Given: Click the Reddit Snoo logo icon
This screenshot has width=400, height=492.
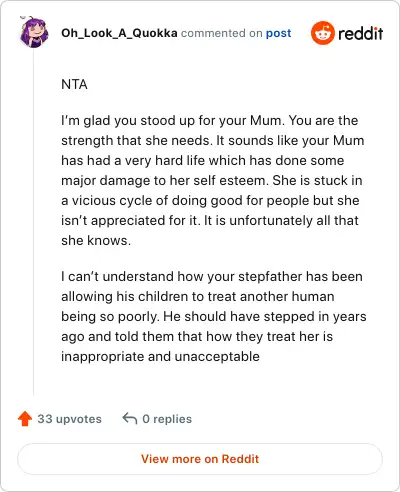Looking at the screenshot, I should click(322, 33).
